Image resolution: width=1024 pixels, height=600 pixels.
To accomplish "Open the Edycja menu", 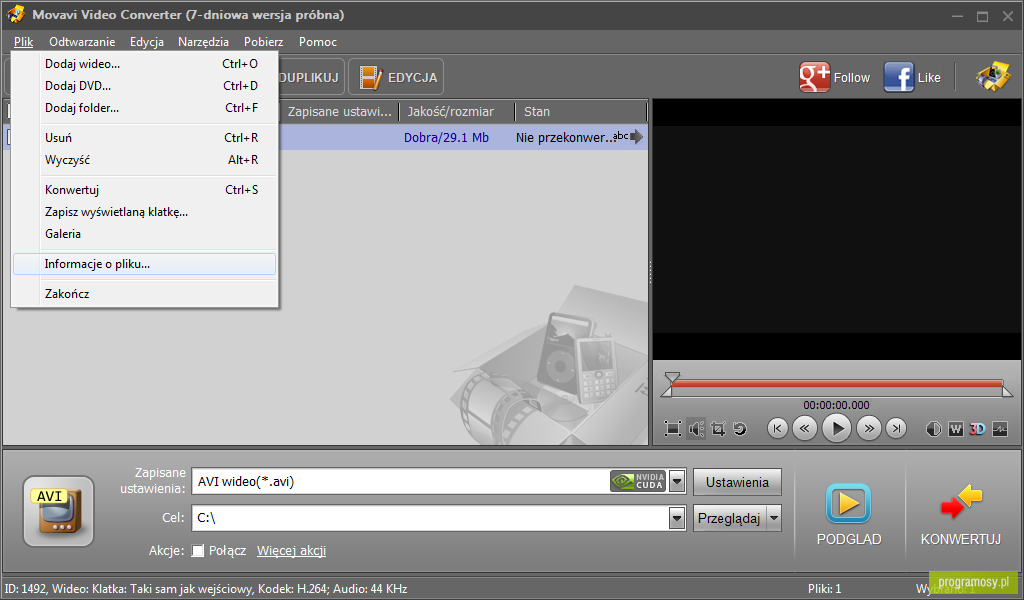I will 147,42.
